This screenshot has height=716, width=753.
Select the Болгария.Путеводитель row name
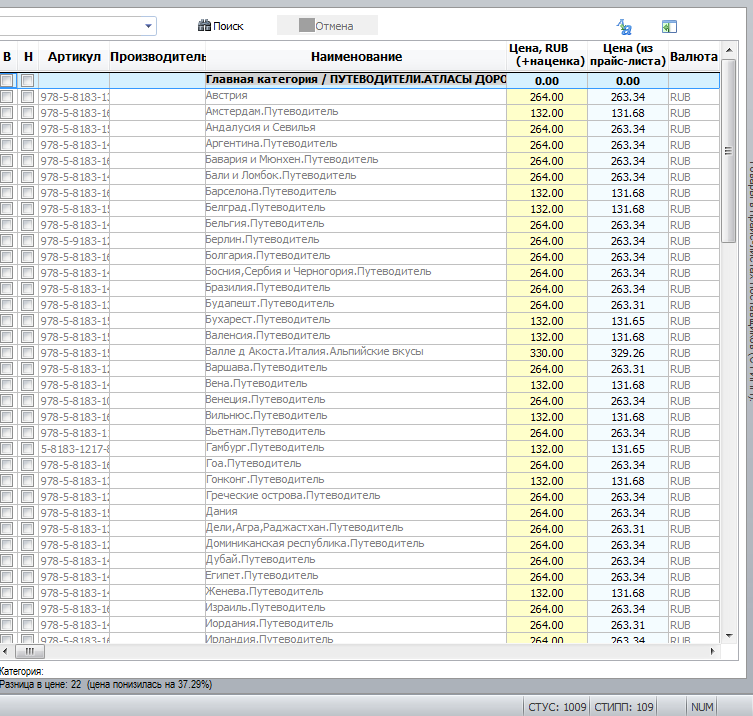pos(268,255)
